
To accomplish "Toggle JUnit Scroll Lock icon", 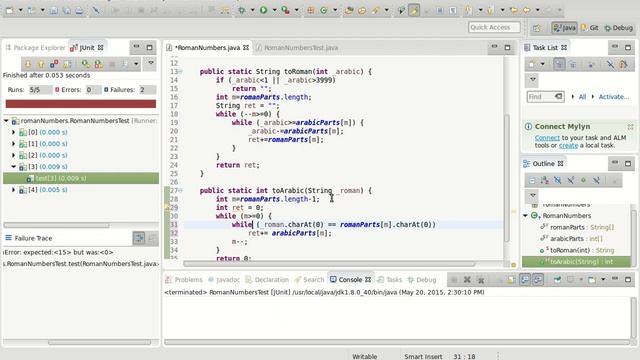I will click(67, 64).
